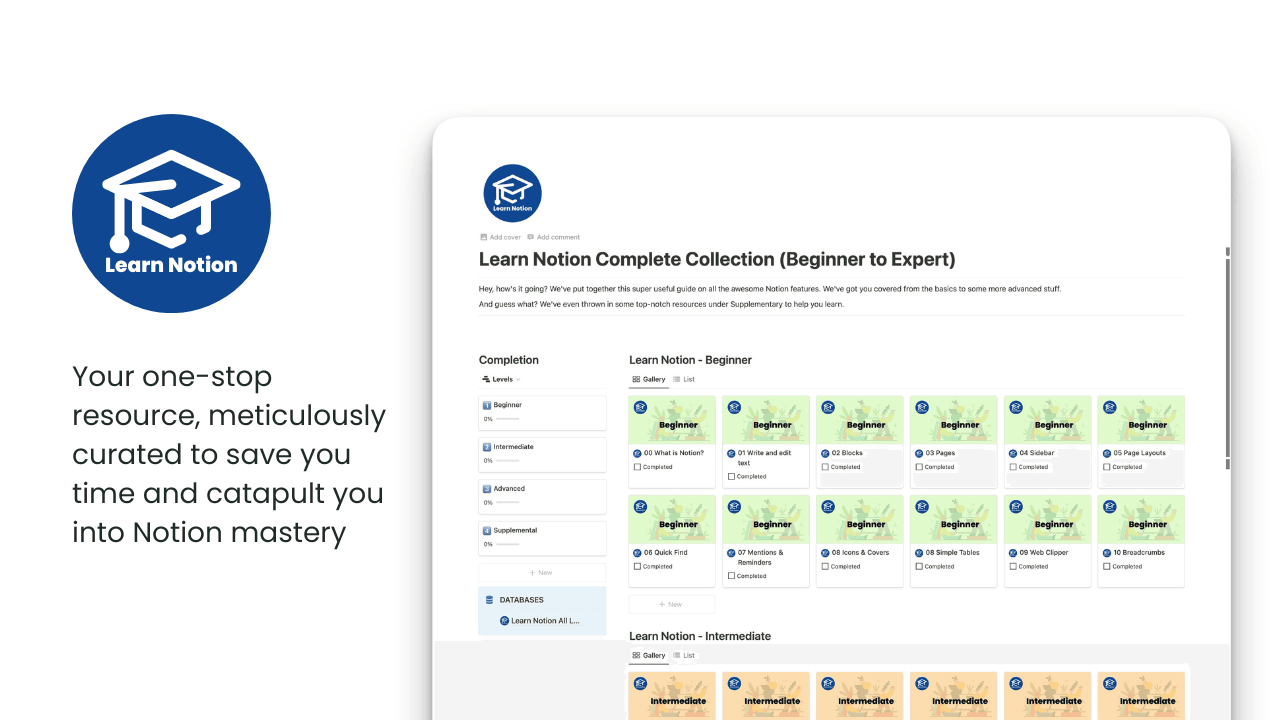Click the page icon next to 08 Icons & Covers

[825, 552]
